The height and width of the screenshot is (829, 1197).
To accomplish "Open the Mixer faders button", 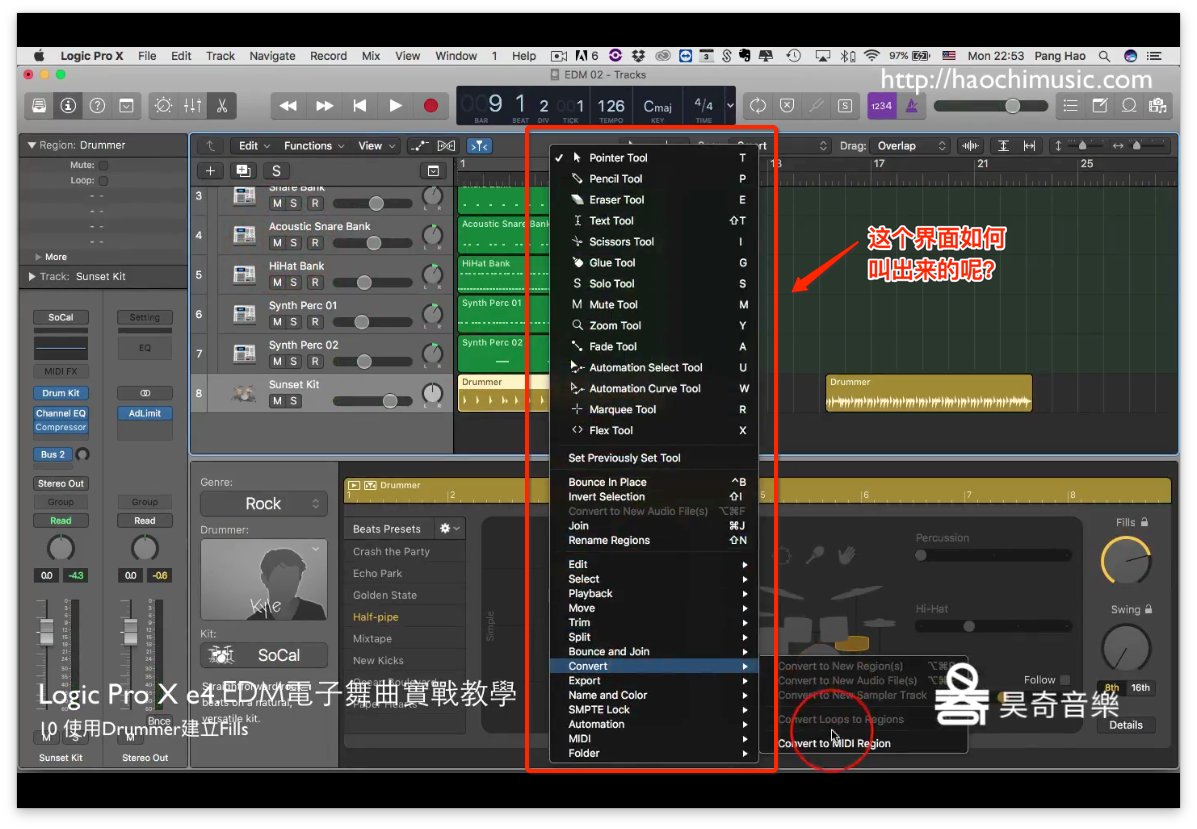I will click(x=192, y=106).
